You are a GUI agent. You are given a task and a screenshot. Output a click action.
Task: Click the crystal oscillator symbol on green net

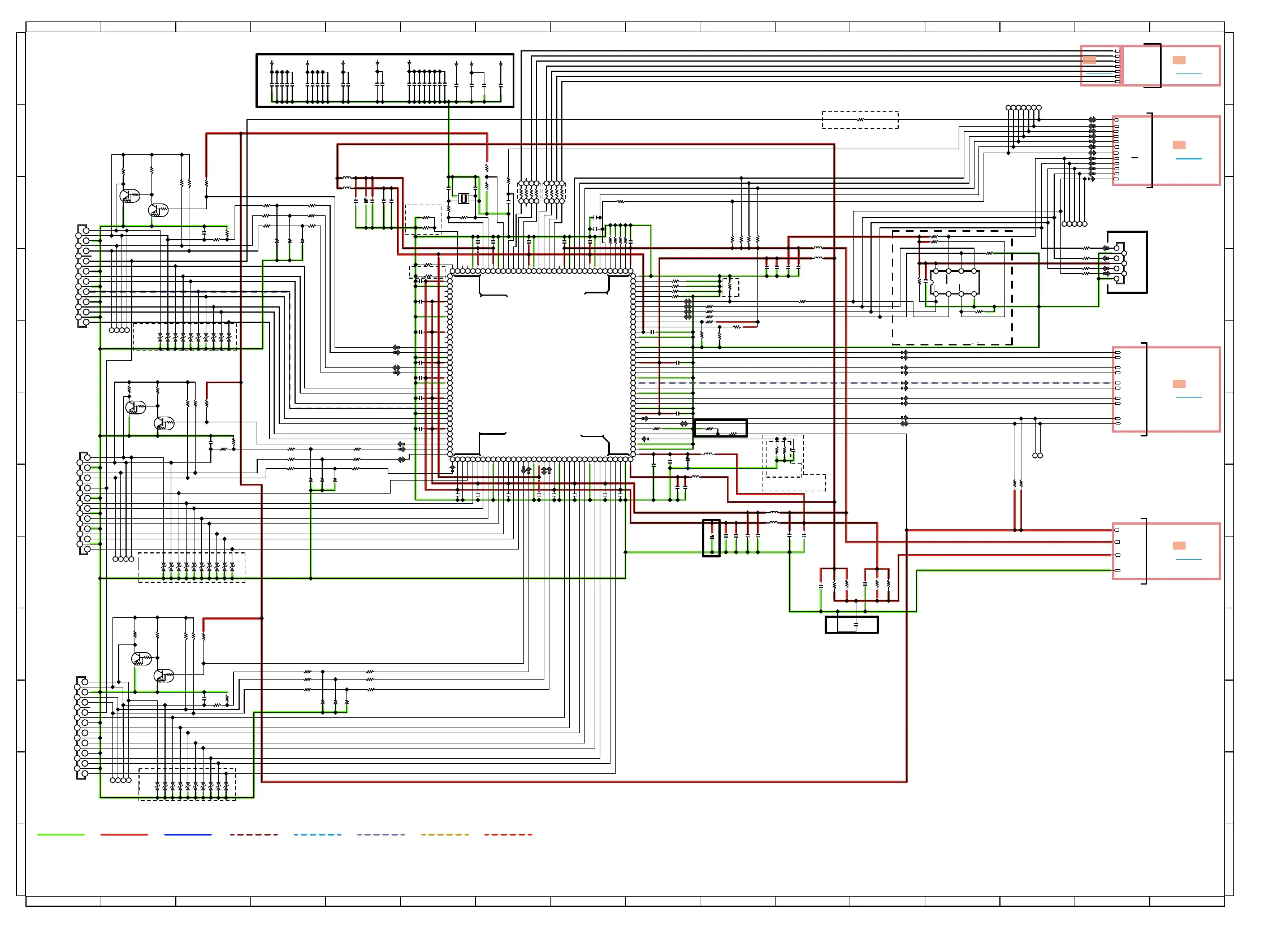464,198
